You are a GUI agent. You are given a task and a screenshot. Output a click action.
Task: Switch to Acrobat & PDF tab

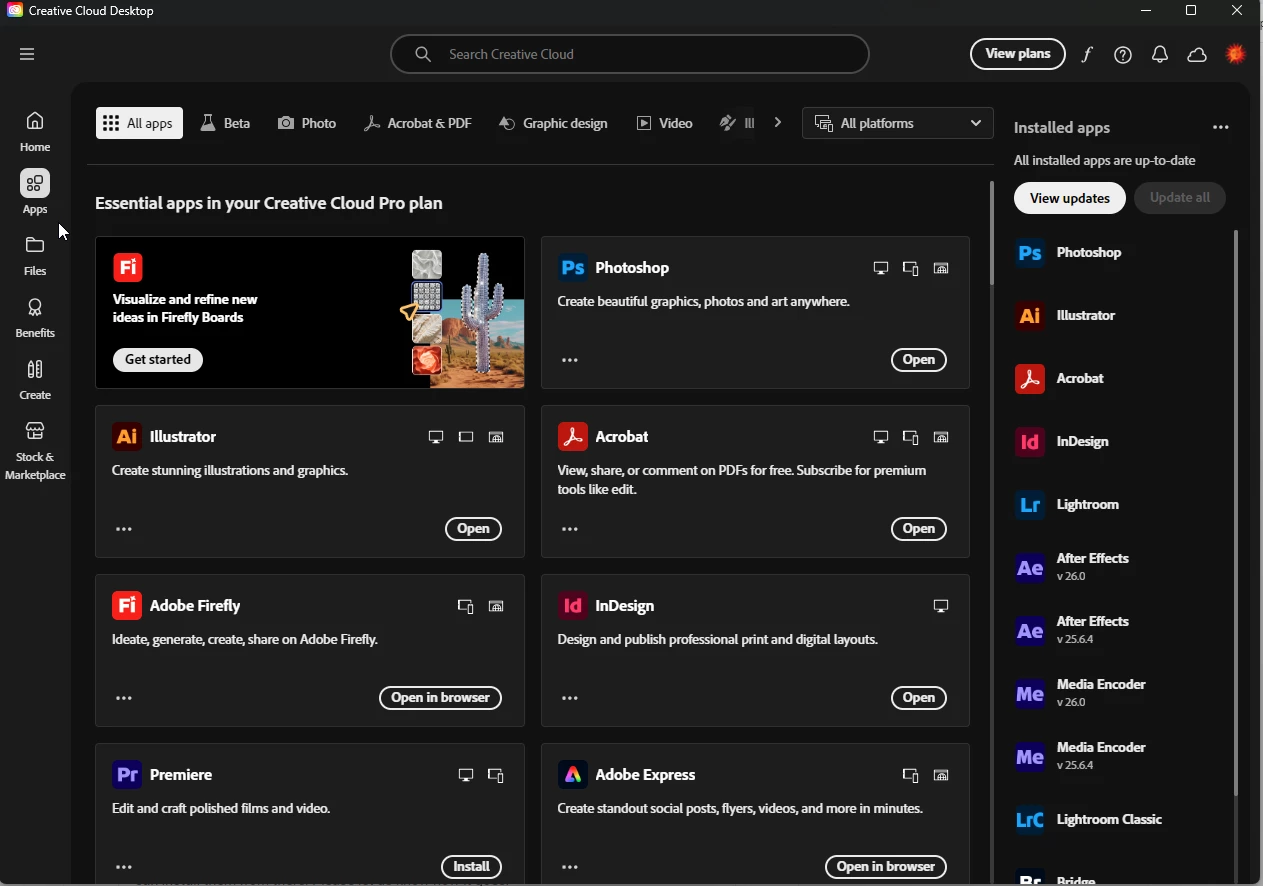click(x=418, y=123)
